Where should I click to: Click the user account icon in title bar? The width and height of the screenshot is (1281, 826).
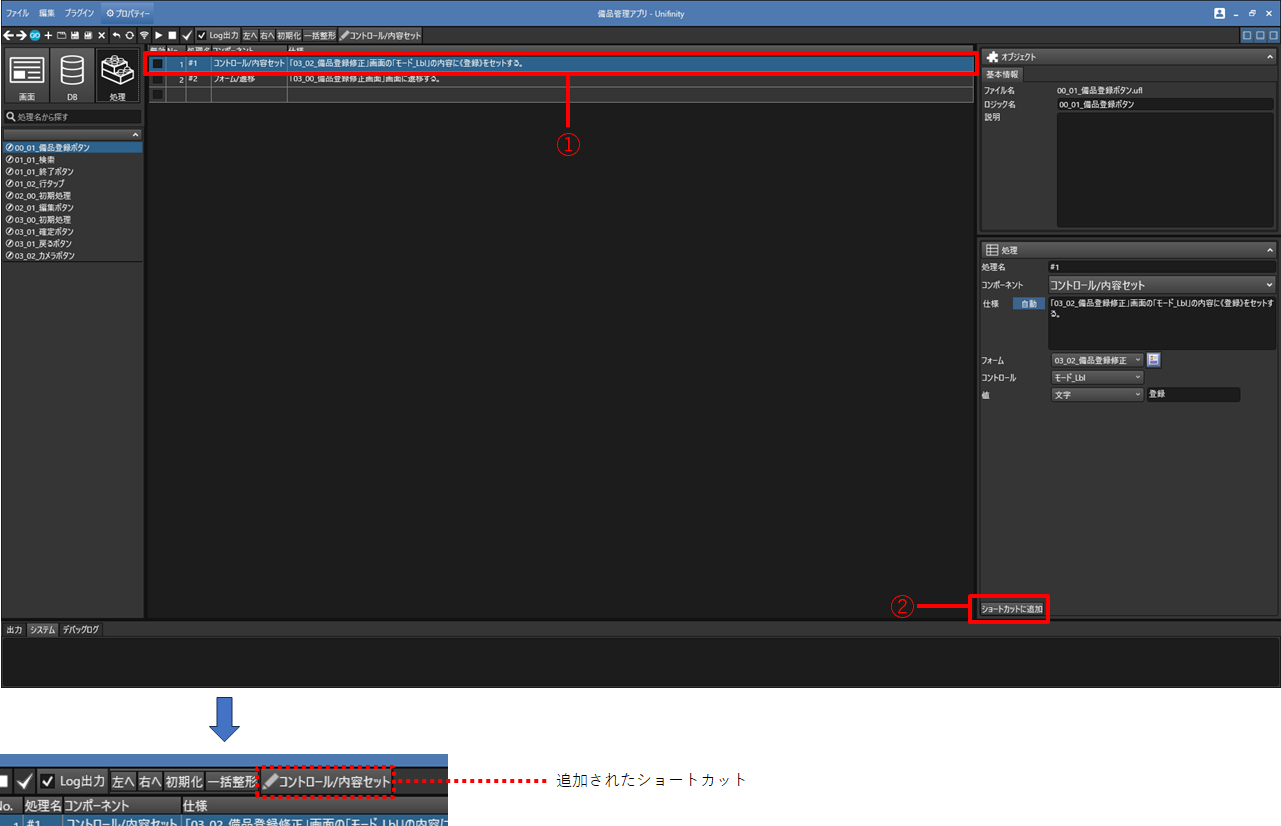pyautogui.click(x=1219, y=13)
